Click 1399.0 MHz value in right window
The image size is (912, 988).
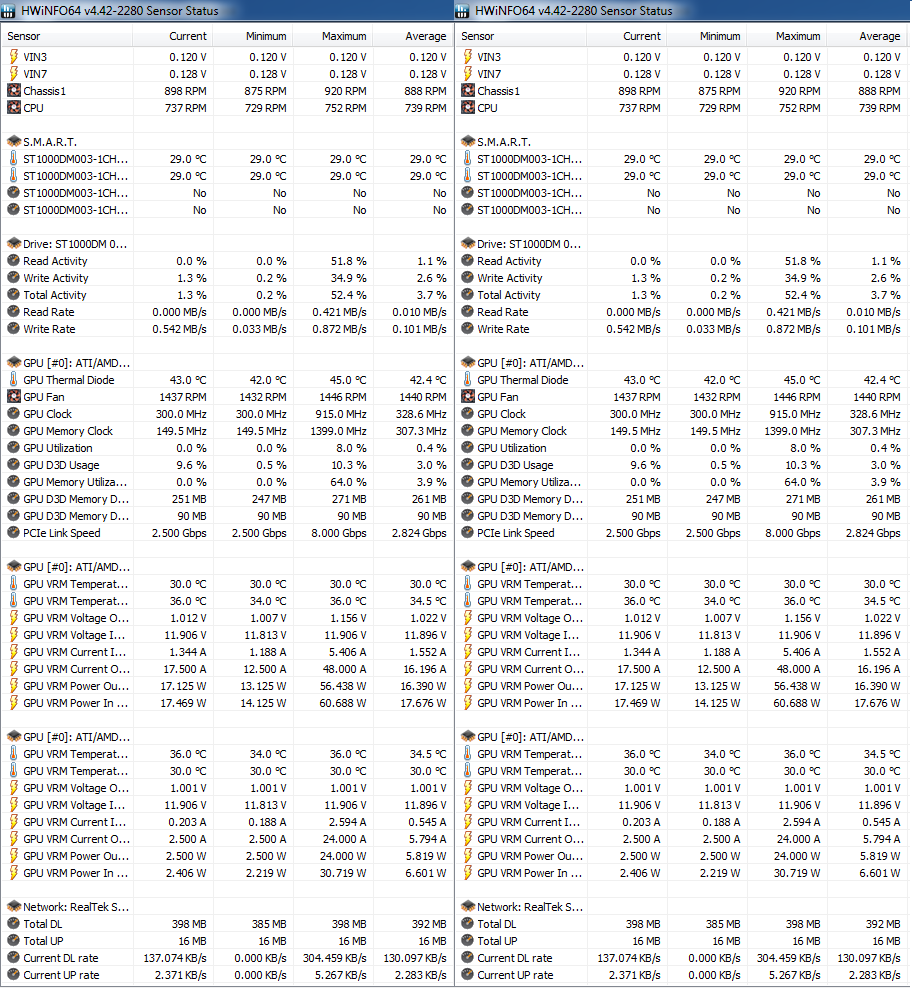point(792,431)
